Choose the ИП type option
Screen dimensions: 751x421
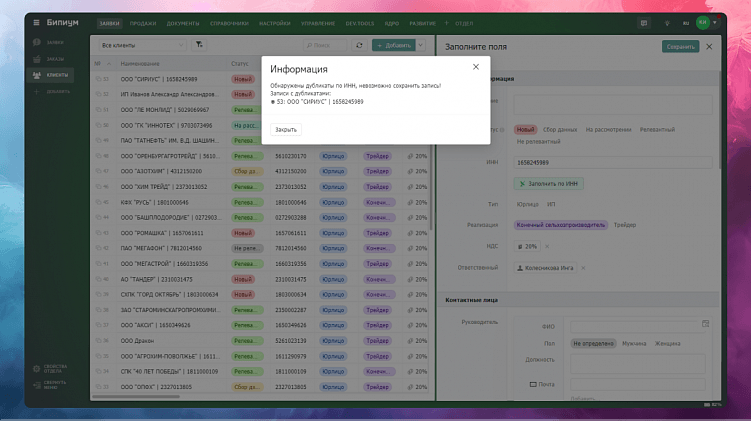pyautogui.click(x=550, y=204)
